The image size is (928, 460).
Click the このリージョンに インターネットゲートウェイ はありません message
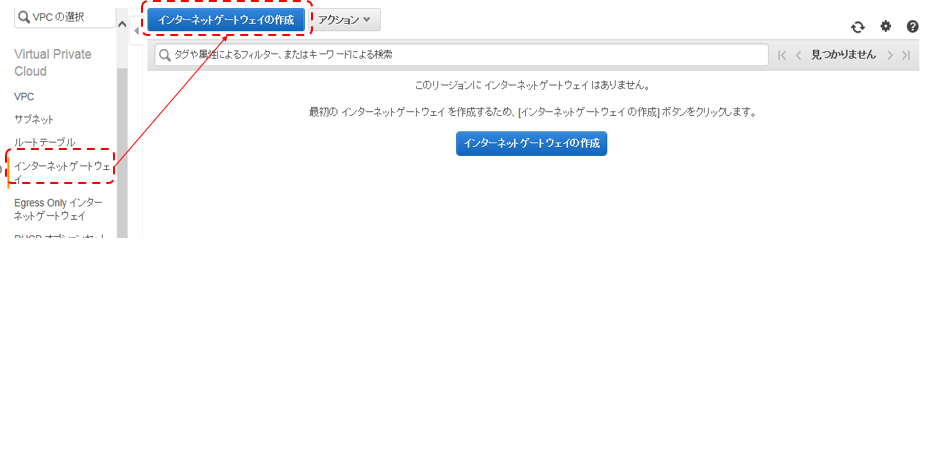(533, 85)
